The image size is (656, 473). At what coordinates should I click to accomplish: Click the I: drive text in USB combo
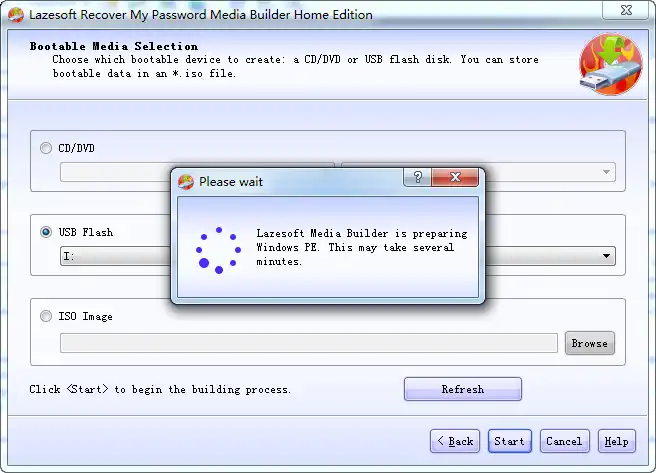click(x=69, y=256)
